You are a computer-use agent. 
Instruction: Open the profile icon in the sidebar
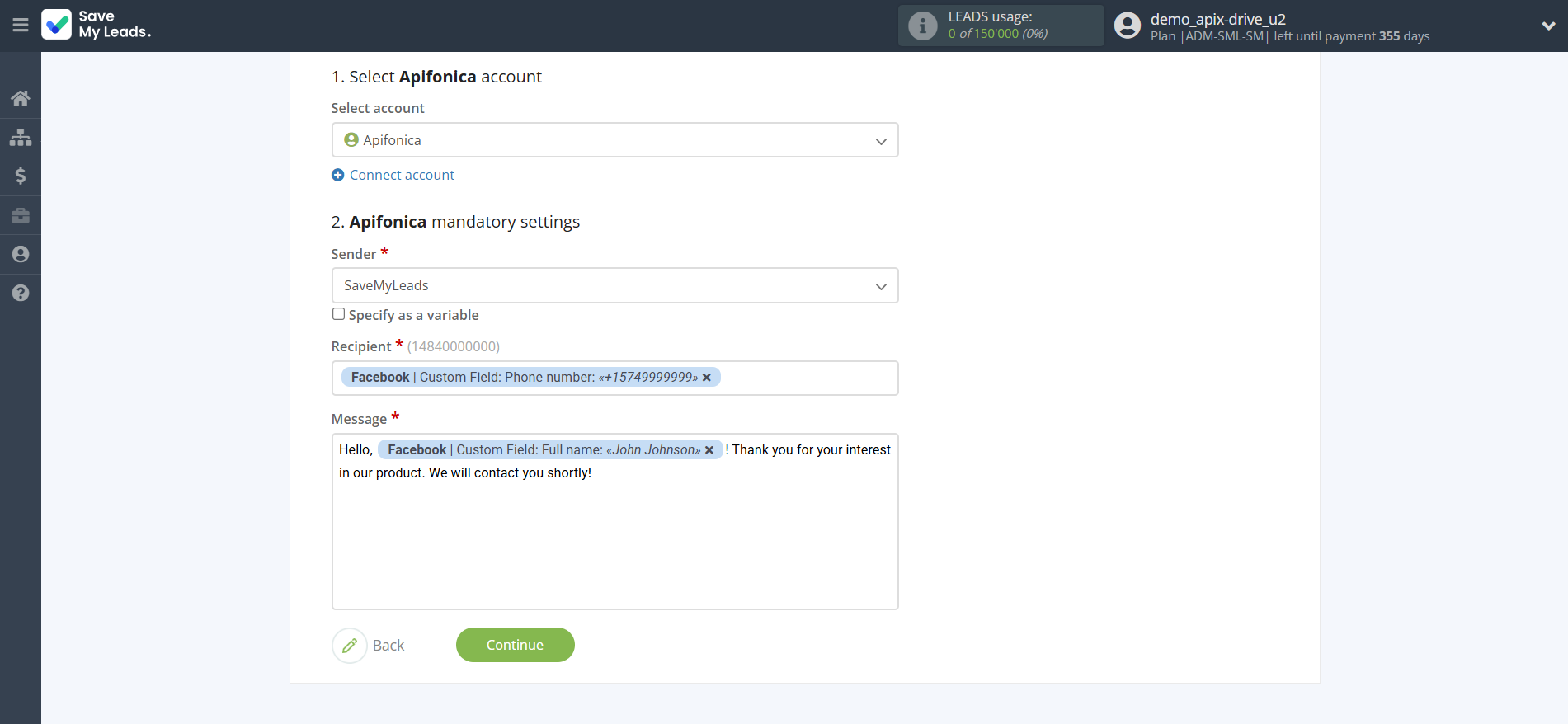(x=21, y=254)
